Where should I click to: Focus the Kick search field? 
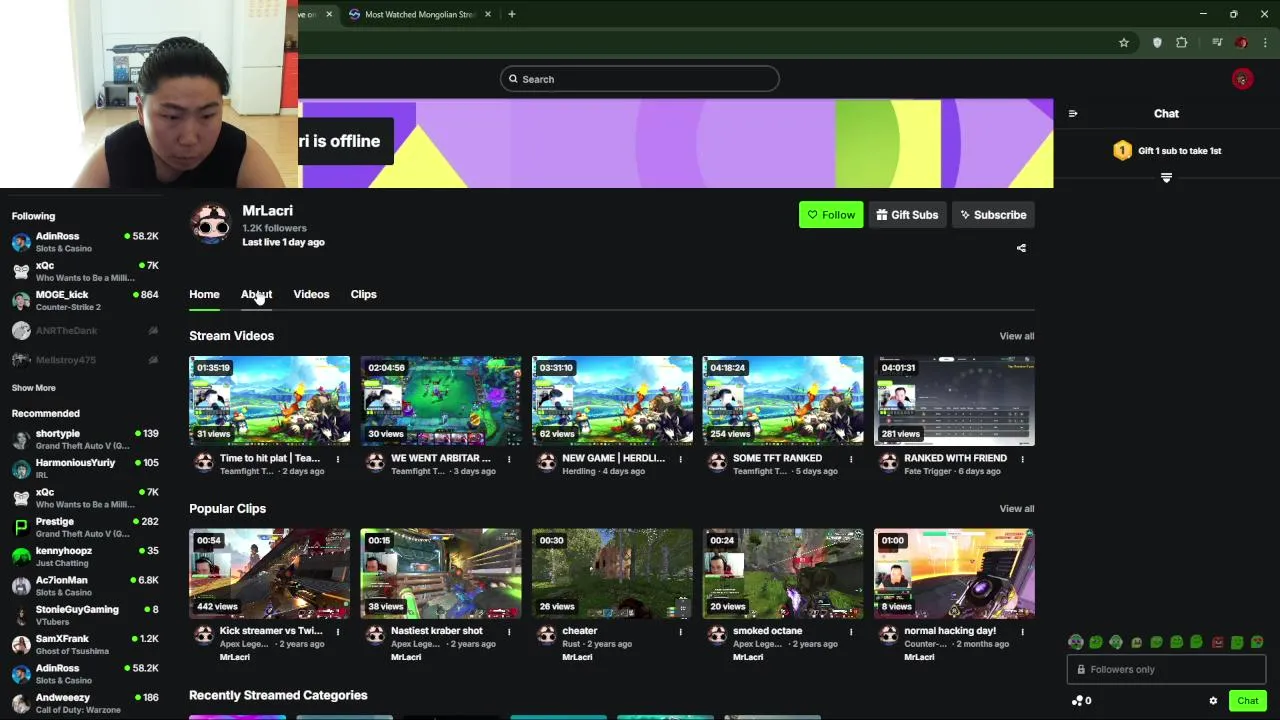640,79
